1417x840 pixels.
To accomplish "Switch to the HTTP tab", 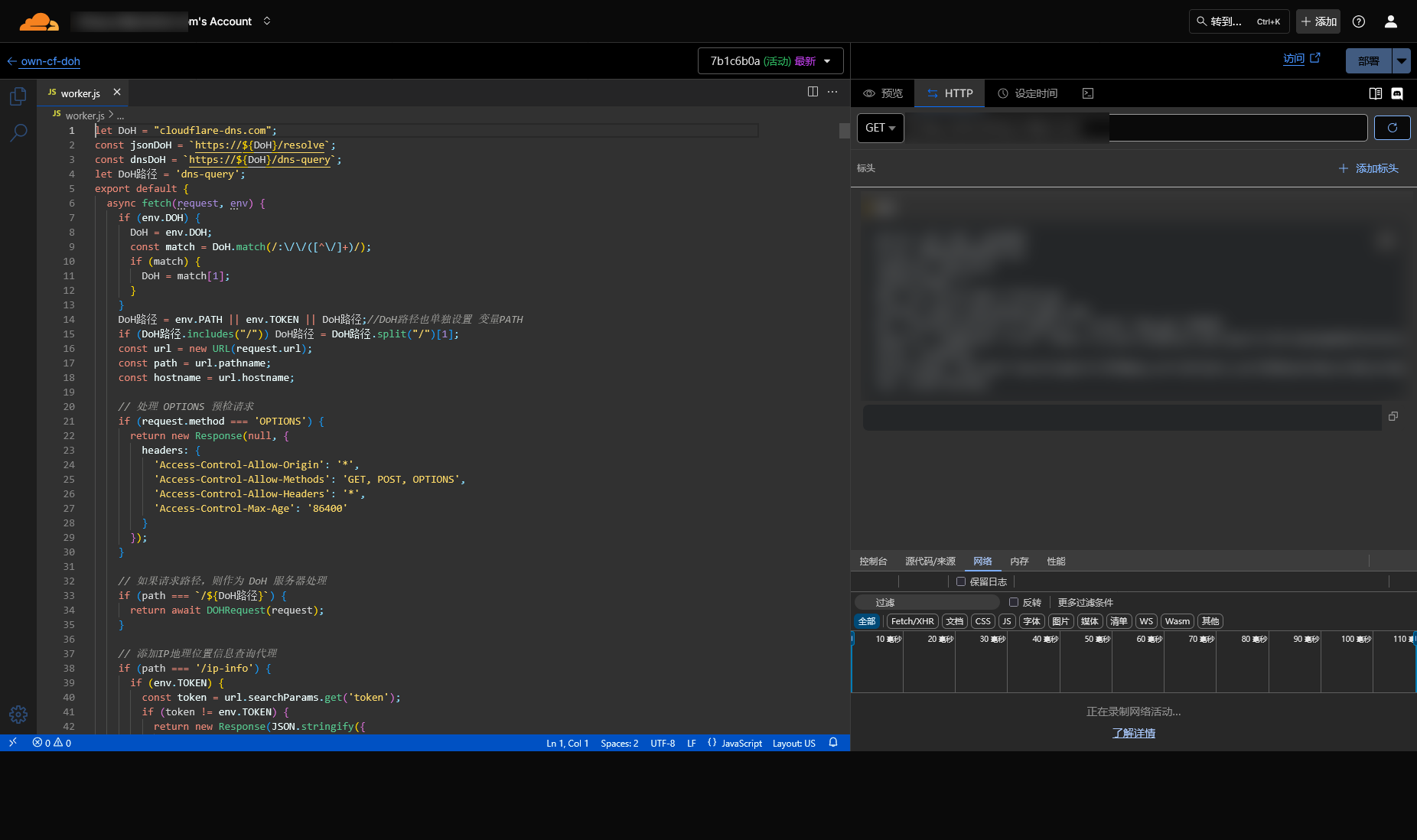I will (x=950, y=93).
